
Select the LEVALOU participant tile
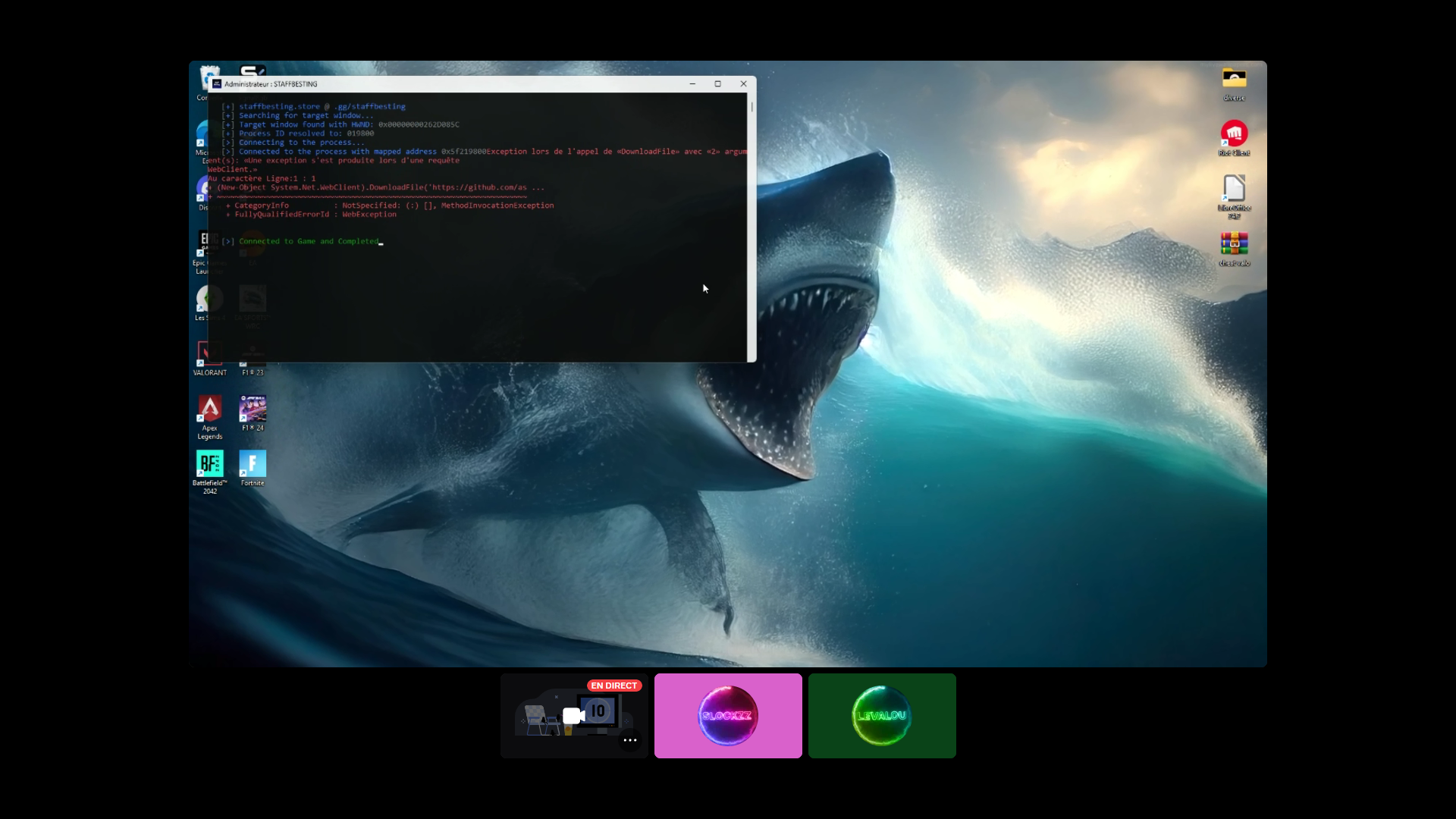click(882, 716)
